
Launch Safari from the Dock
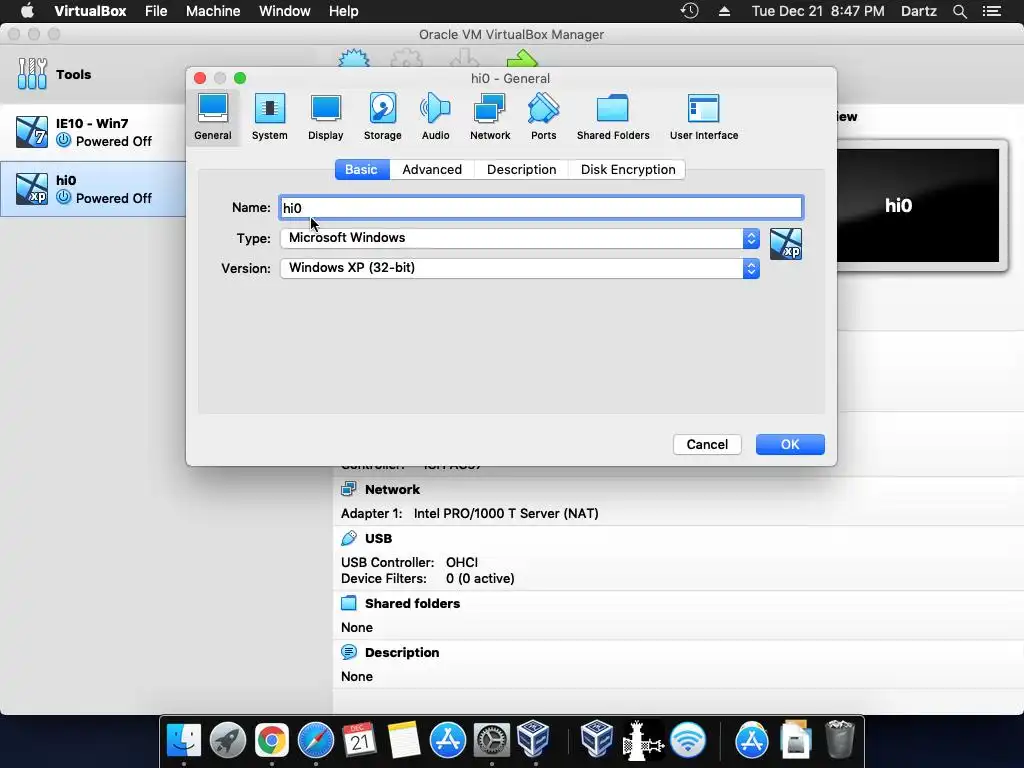(x=315, y=741)
